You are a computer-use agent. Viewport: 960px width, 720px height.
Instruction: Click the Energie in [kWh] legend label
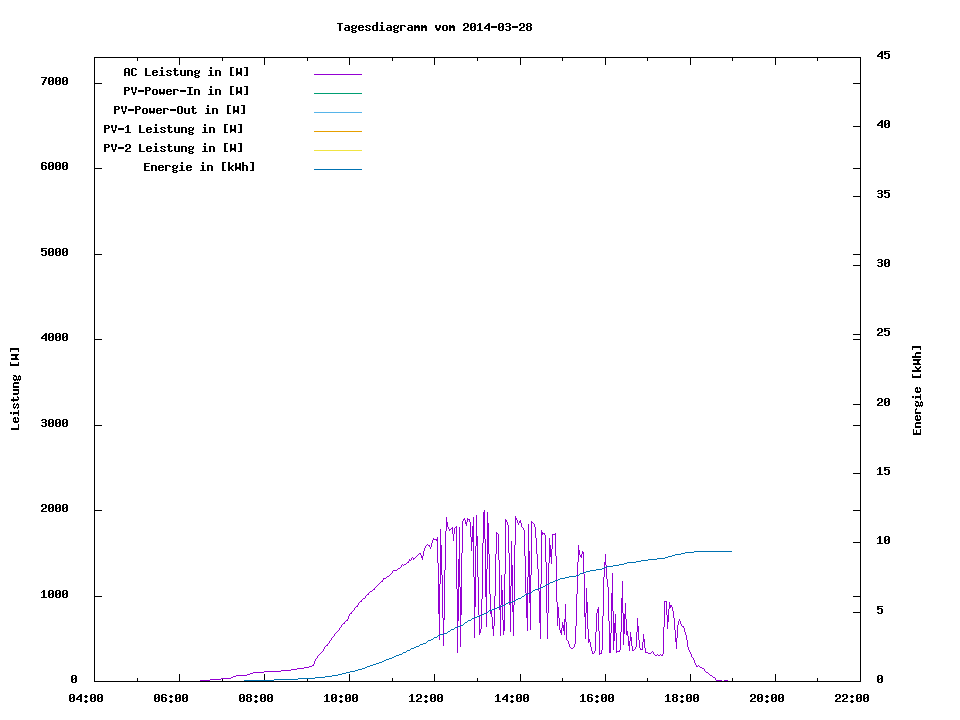199,167
